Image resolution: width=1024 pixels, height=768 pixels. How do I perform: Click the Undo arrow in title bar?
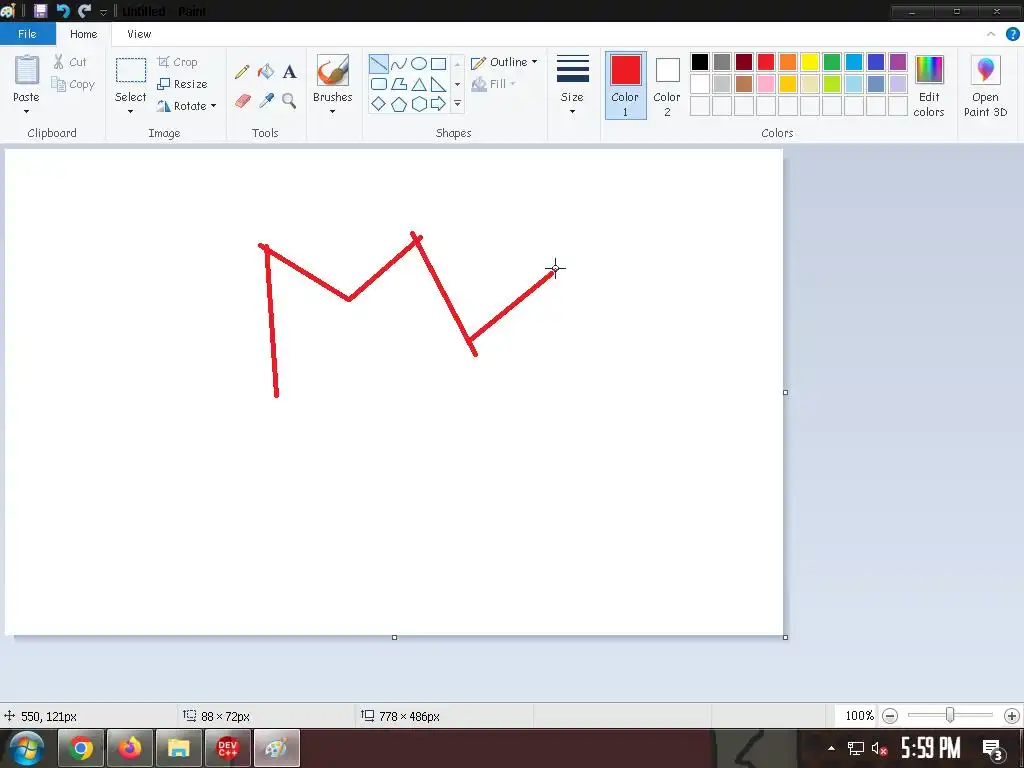tap(63, 11)
